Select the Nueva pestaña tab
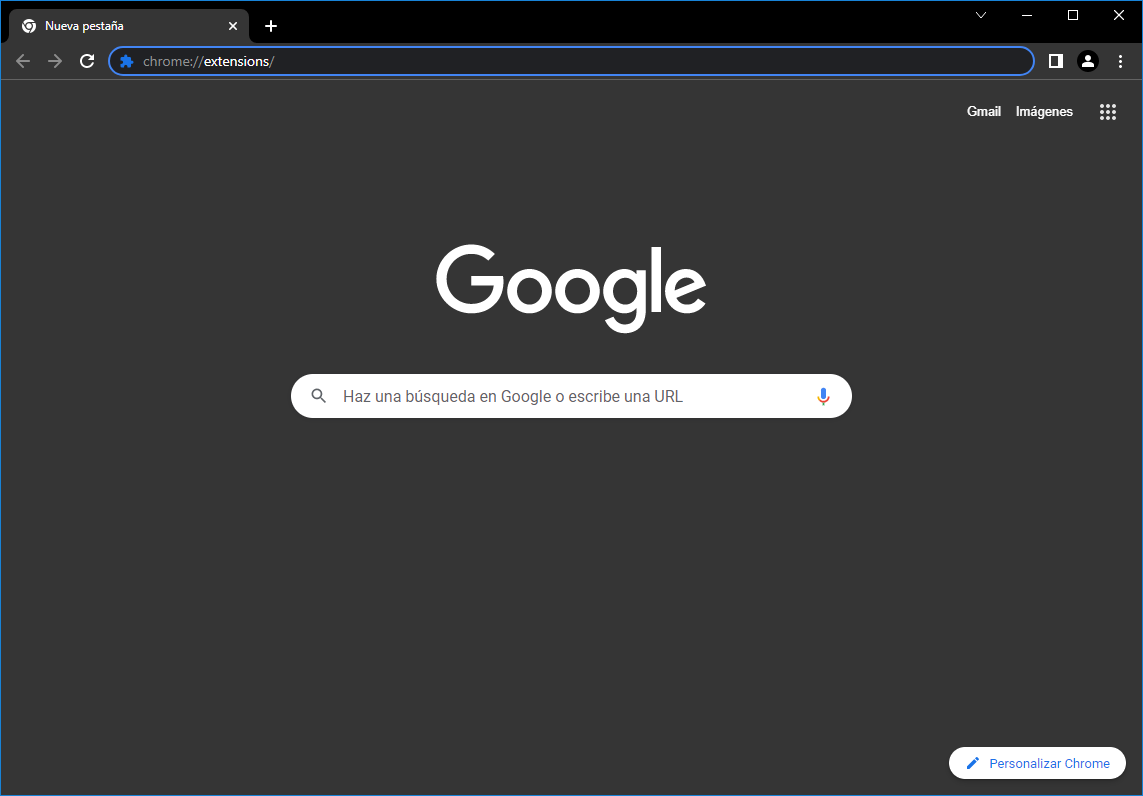The height and width of the screenshot is (796, 1143). [128, 26]
